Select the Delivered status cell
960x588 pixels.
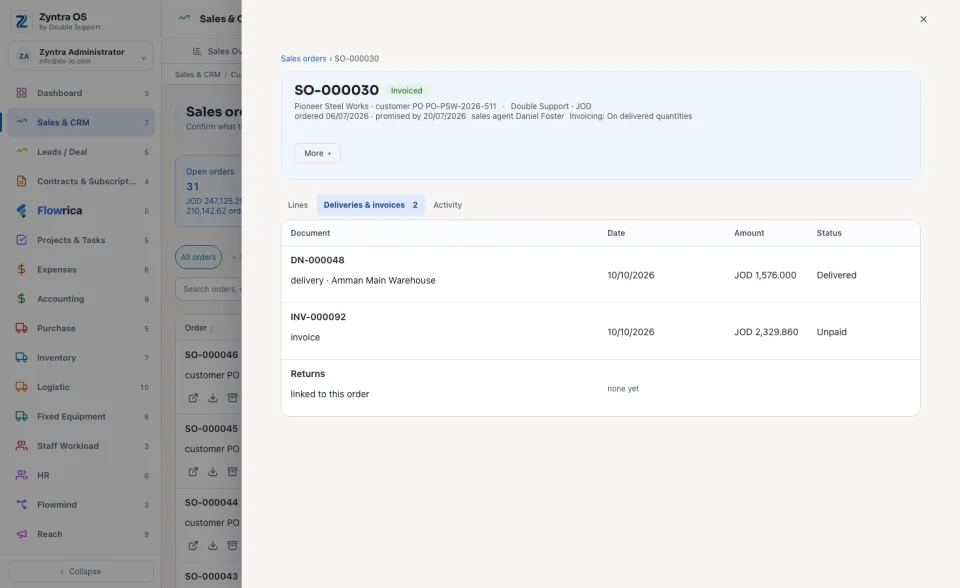click(x=836, y=275)
